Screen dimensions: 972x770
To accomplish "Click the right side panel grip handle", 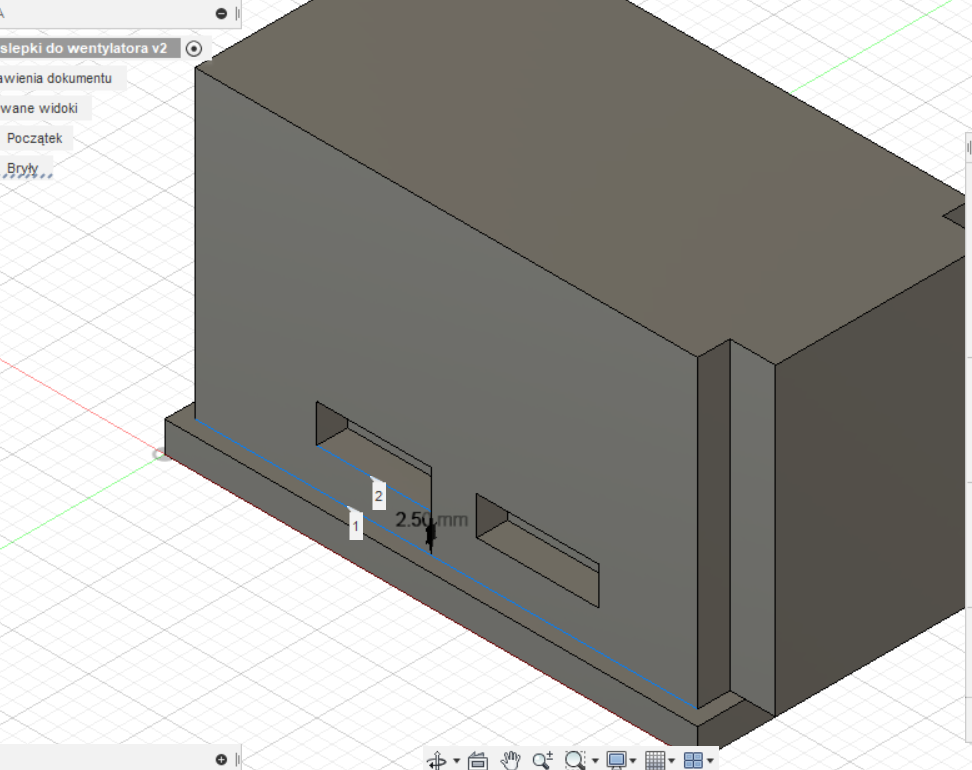I will (x=968, y=148).
